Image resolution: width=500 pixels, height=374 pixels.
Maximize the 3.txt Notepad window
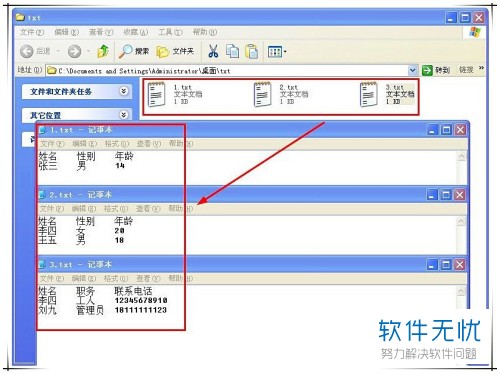[x=446, y=265]
